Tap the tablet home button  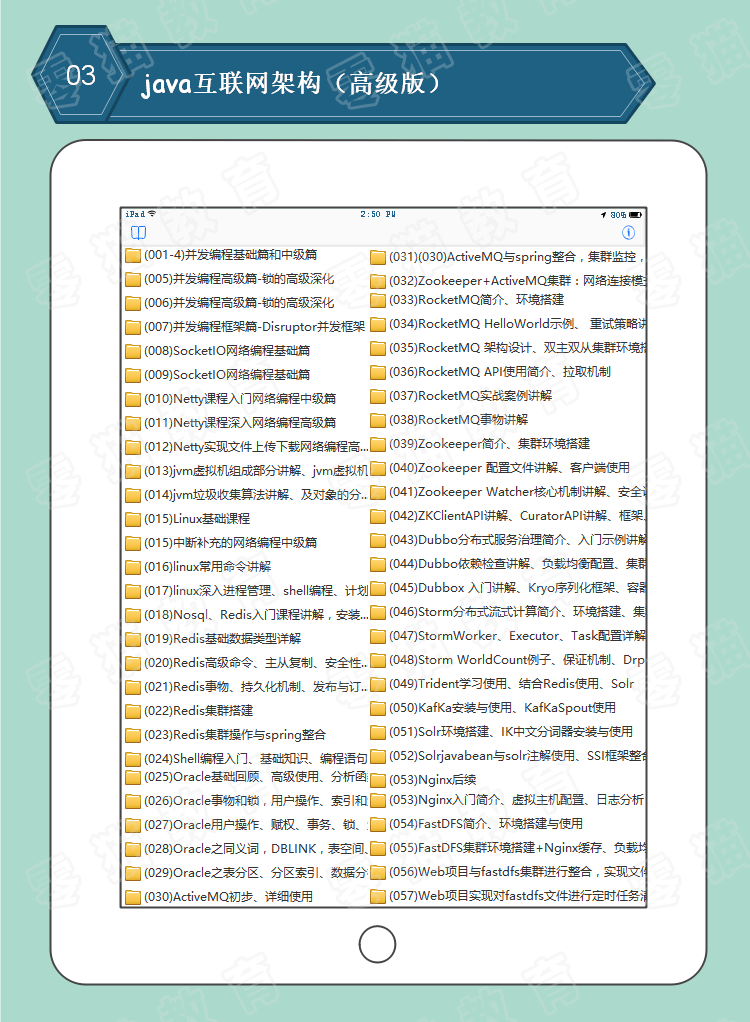pyautogui.click(x=377, y=944)
